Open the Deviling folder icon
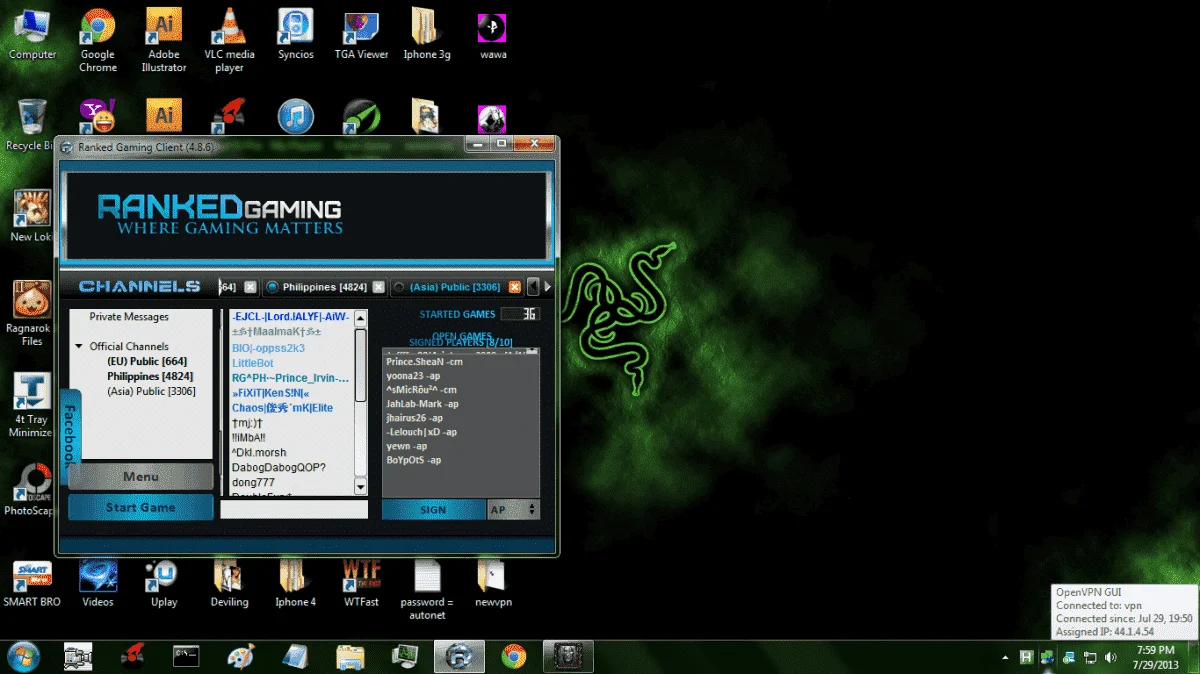 point(229,583)
